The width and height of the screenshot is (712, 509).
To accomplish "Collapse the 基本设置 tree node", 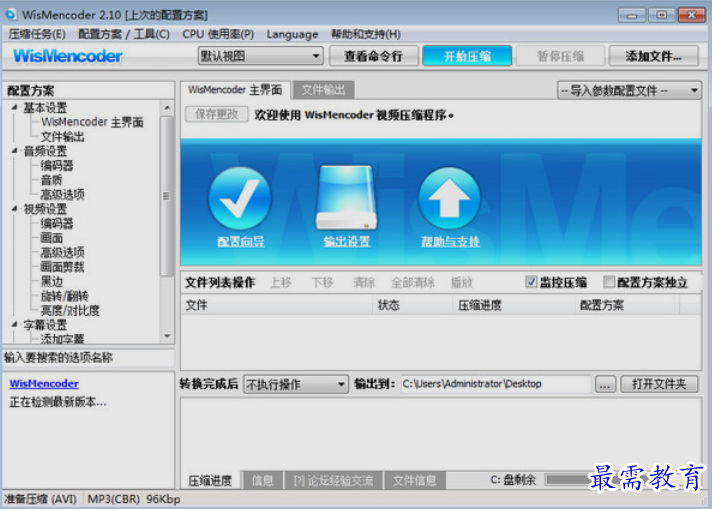I will 15,108.
